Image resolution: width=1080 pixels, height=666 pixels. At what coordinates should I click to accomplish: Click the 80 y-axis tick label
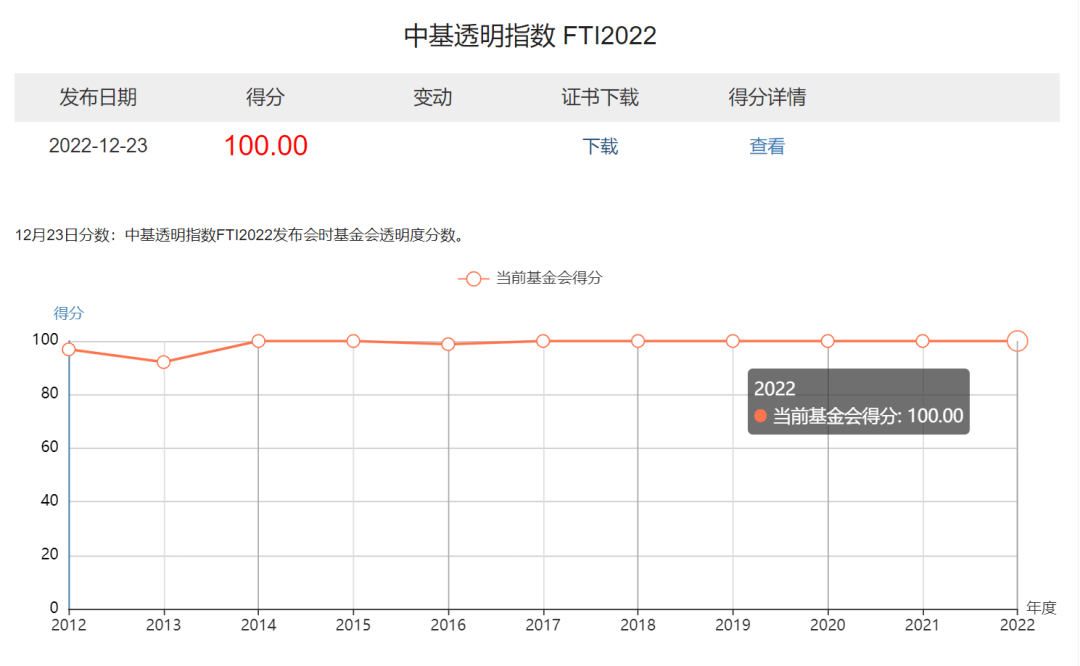point(50,393)
